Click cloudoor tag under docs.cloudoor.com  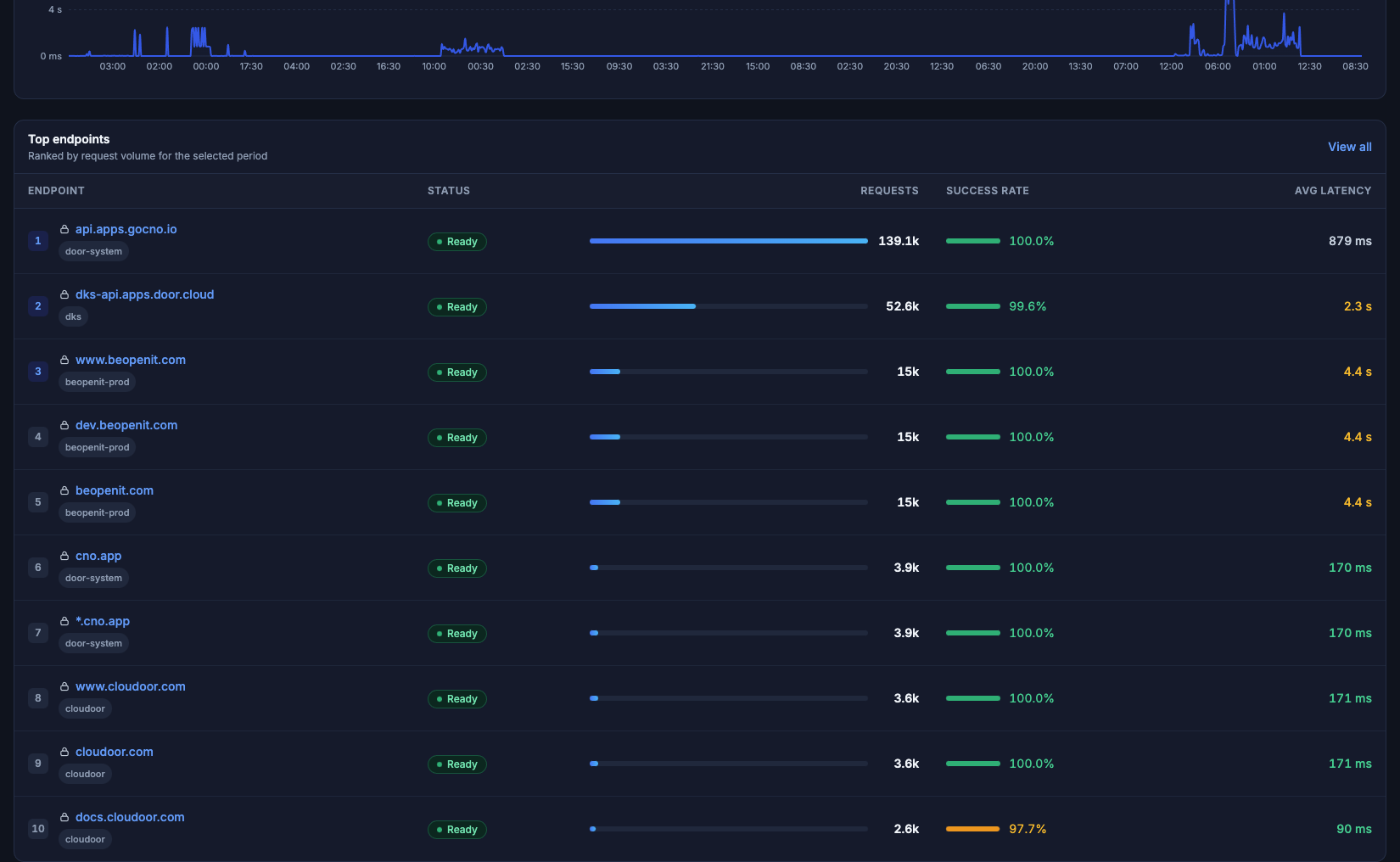click(85, 839)
